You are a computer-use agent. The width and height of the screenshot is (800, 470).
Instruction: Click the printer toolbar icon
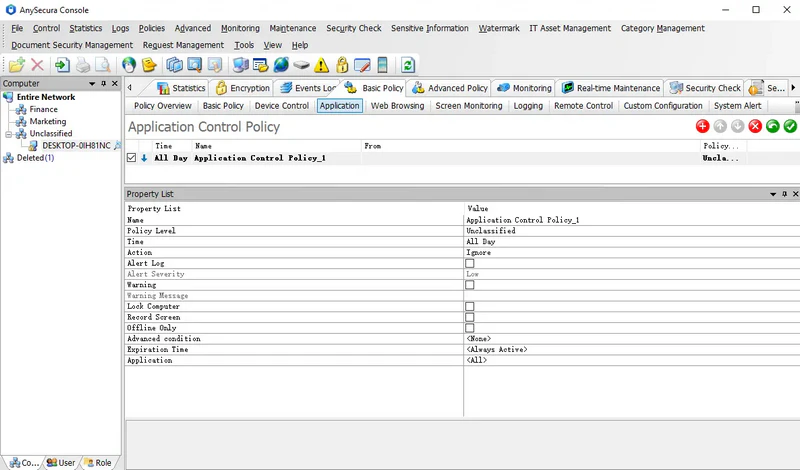click(83, 65)
